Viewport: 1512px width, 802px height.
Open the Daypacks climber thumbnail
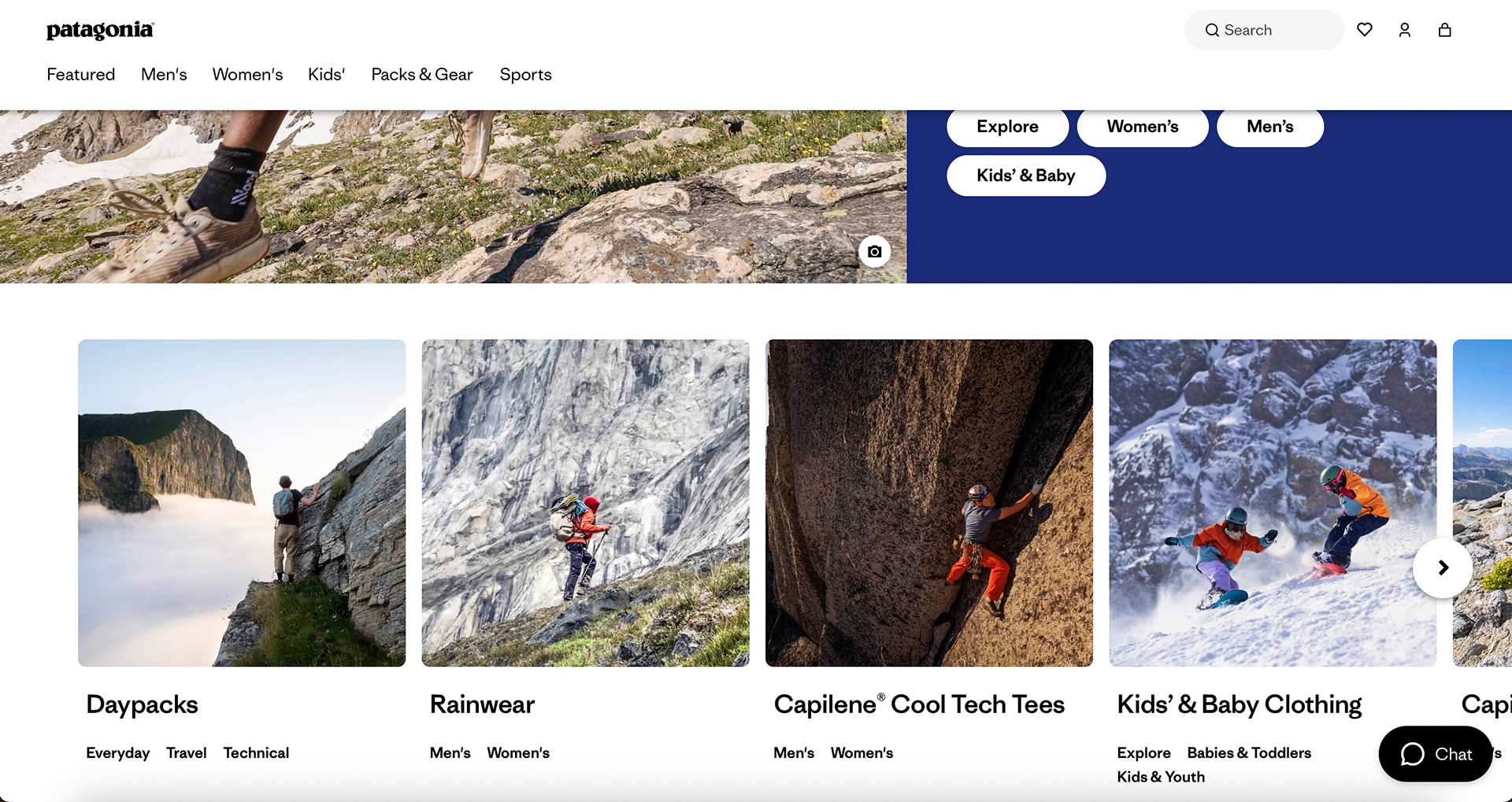[242, 503]
